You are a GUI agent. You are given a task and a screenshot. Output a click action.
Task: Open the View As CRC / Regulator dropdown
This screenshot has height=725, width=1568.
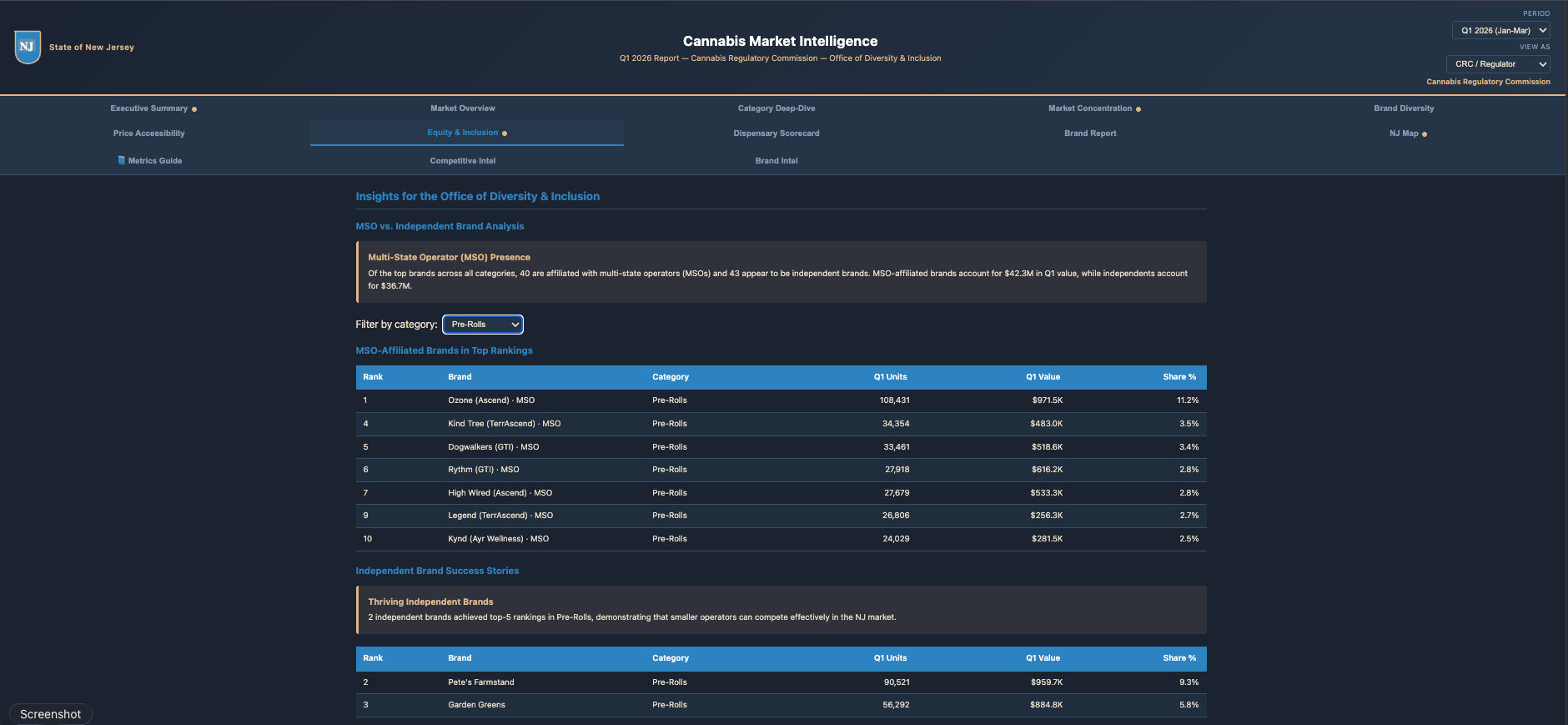(1498, 64)
